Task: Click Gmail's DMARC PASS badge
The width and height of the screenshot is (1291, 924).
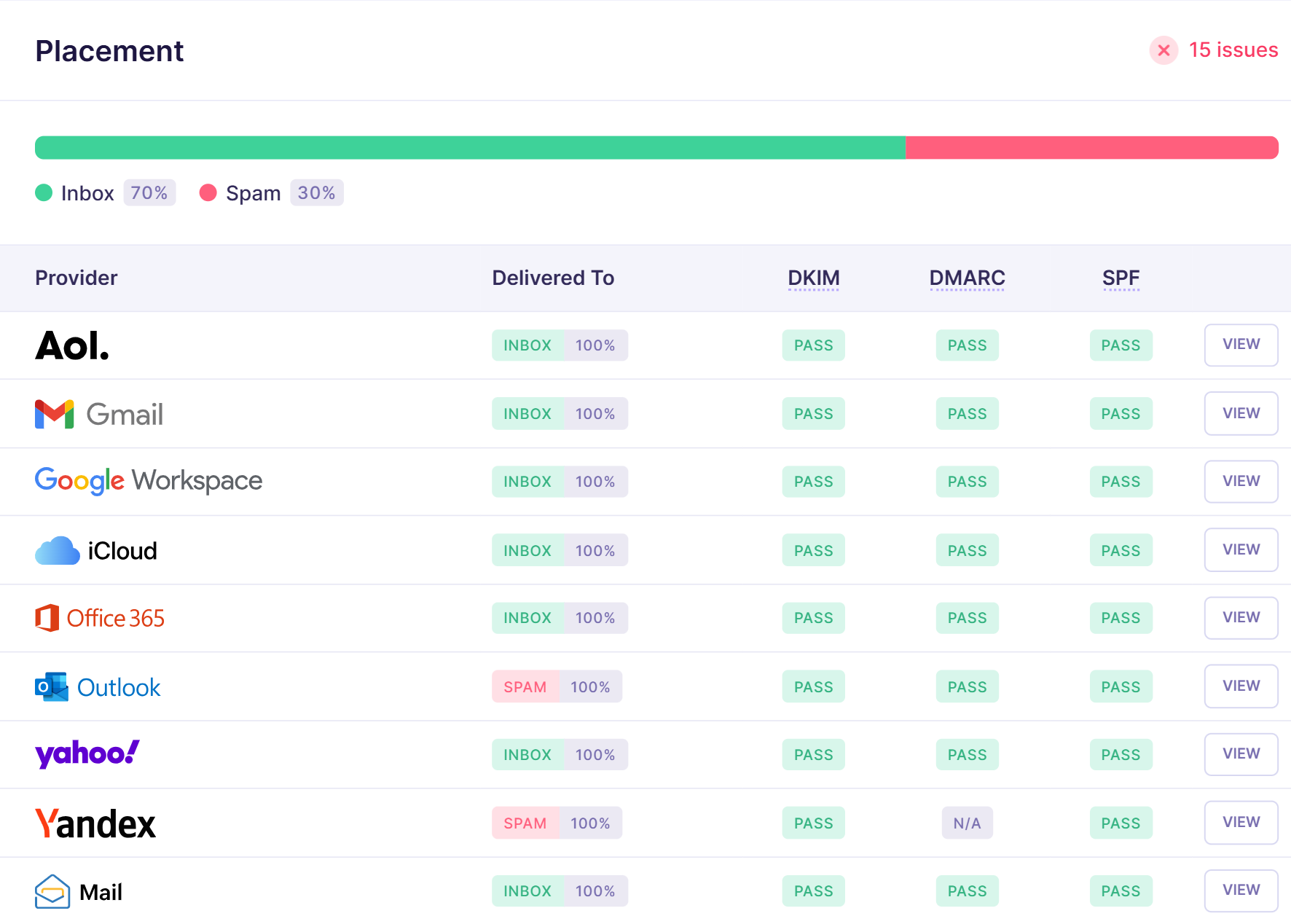Action: click(967, 414)
